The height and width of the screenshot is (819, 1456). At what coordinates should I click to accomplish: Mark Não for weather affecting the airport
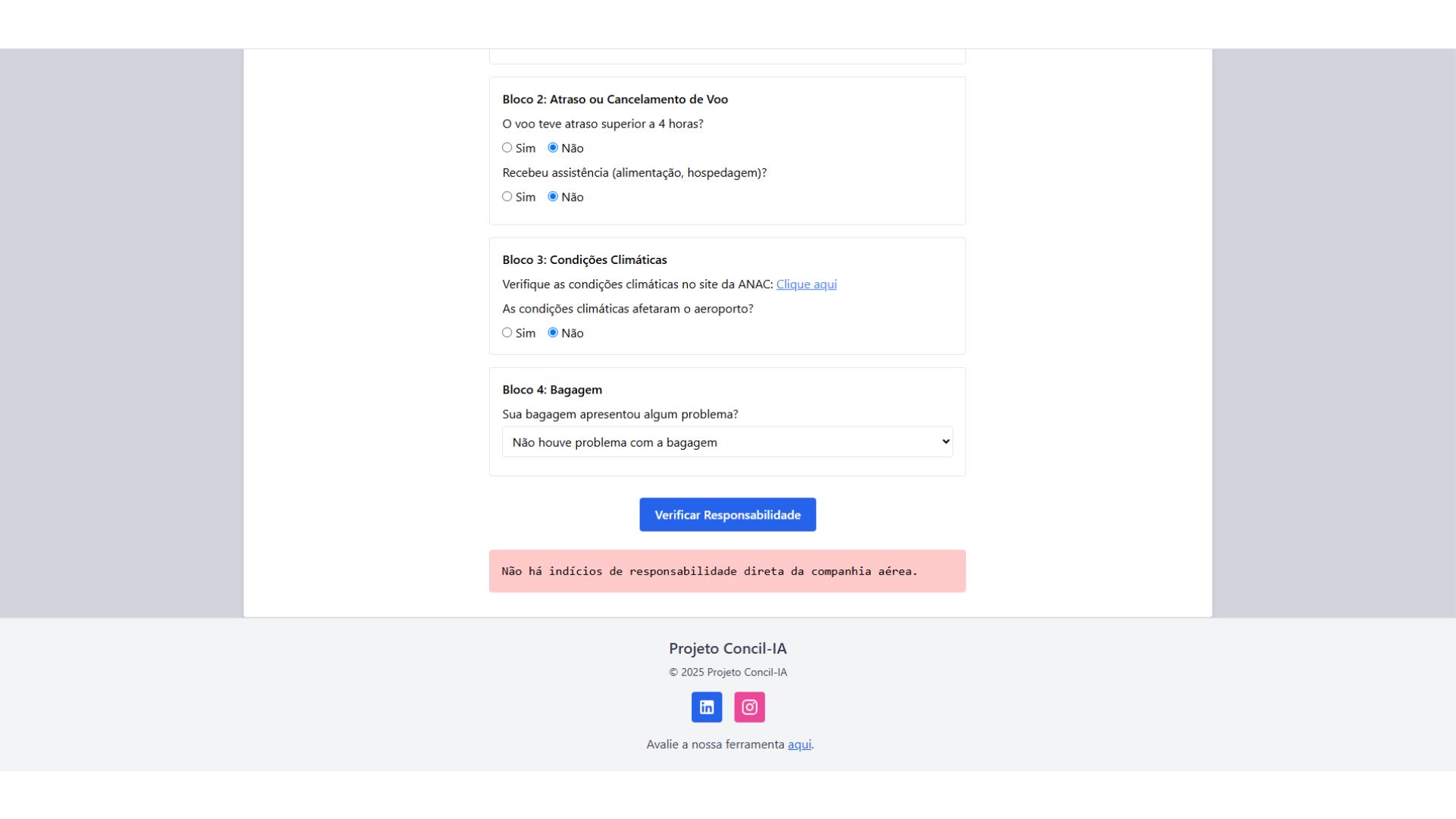tap(553, 333)
